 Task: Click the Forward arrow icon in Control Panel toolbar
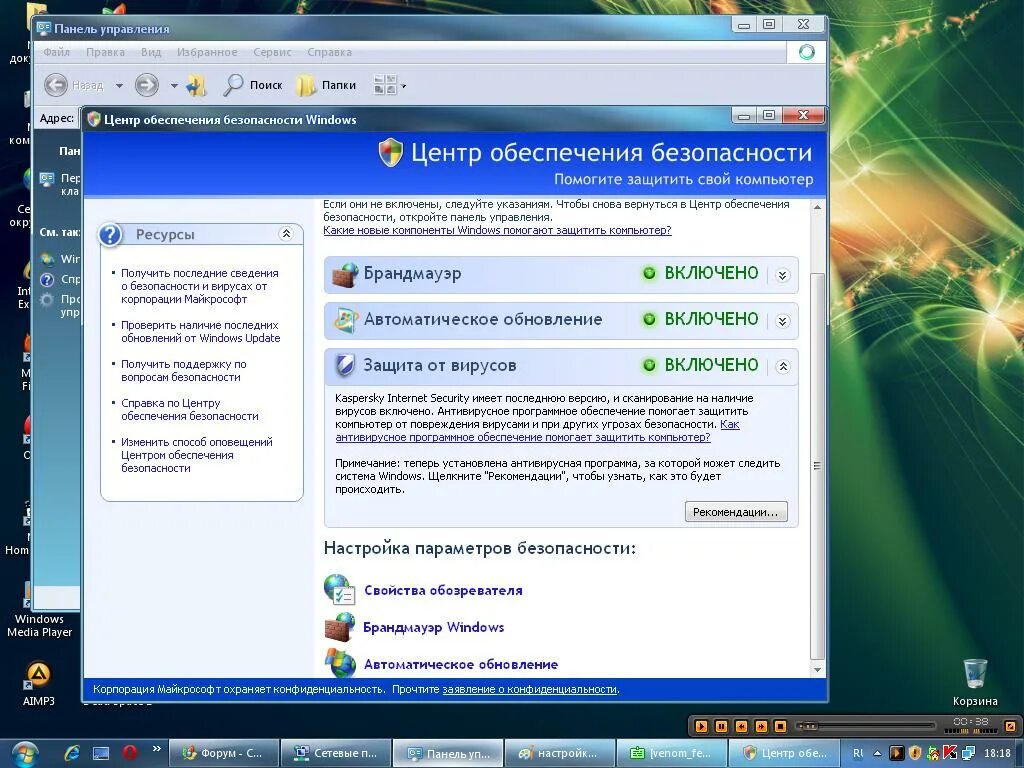point(146,84)
